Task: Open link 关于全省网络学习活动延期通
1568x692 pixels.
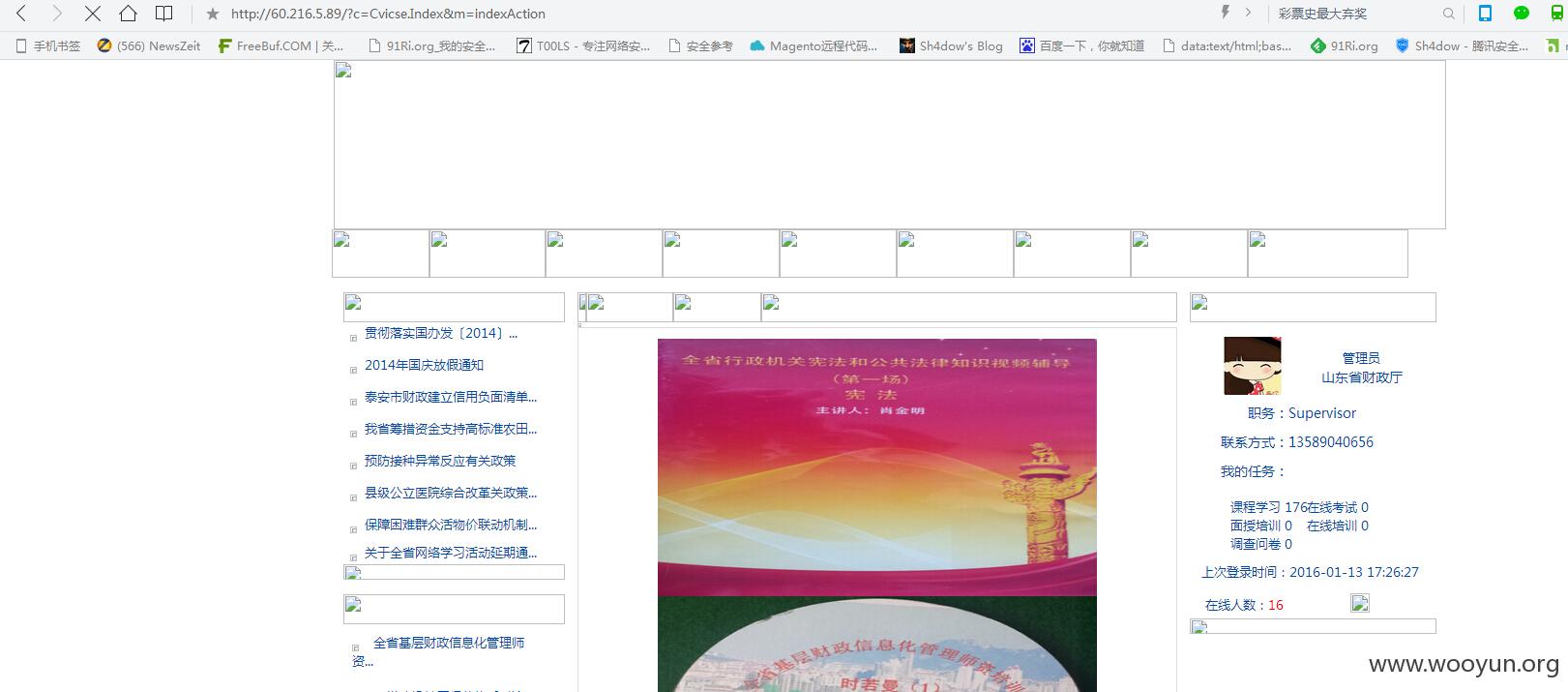Action: (x=451, y=553)
